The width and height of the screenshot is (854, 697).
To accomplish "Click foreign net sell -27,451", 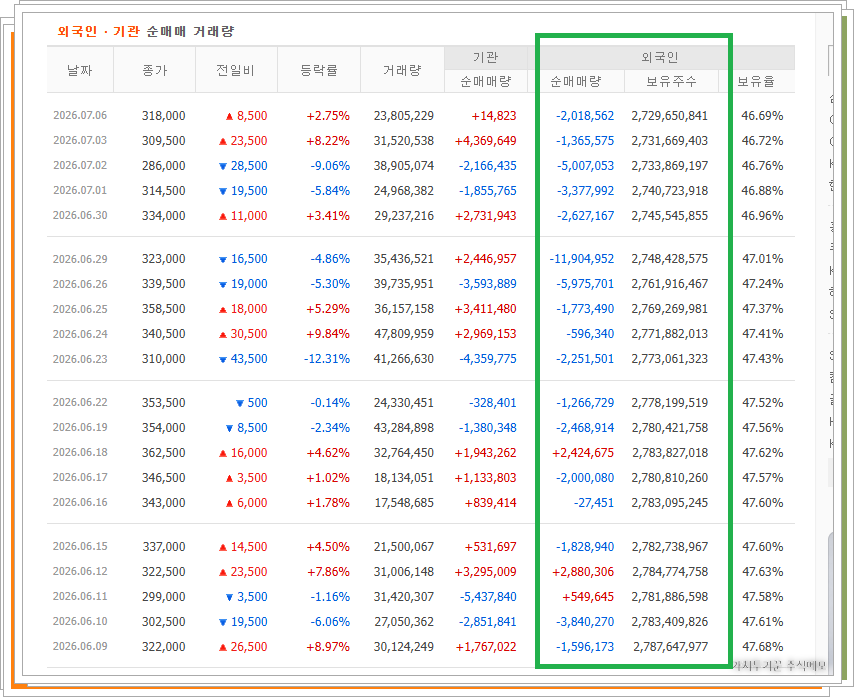I will pyautogui.click(x=594, y=503).
